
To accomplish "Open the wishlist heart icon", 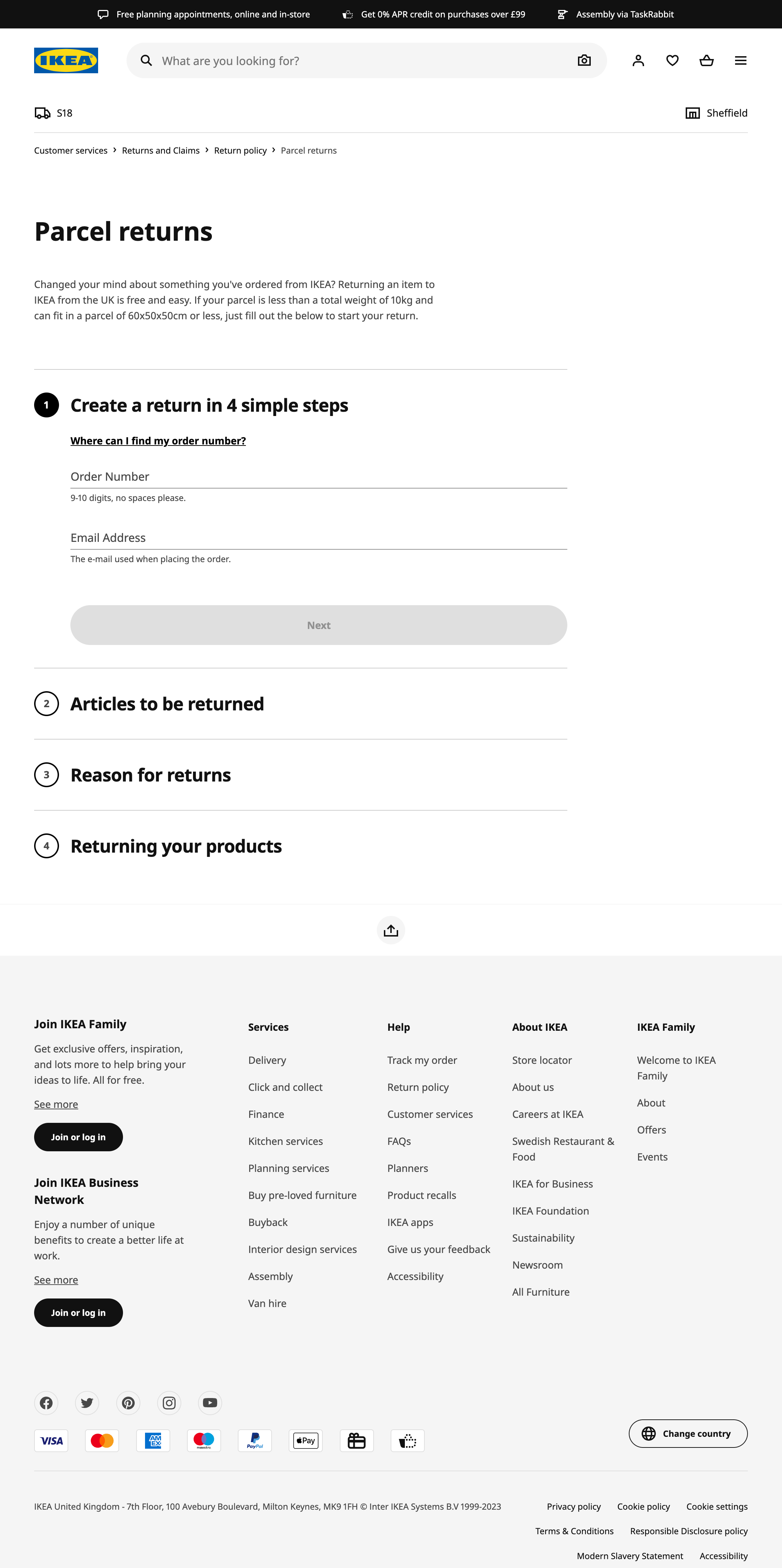I will (x=672, y=60).
